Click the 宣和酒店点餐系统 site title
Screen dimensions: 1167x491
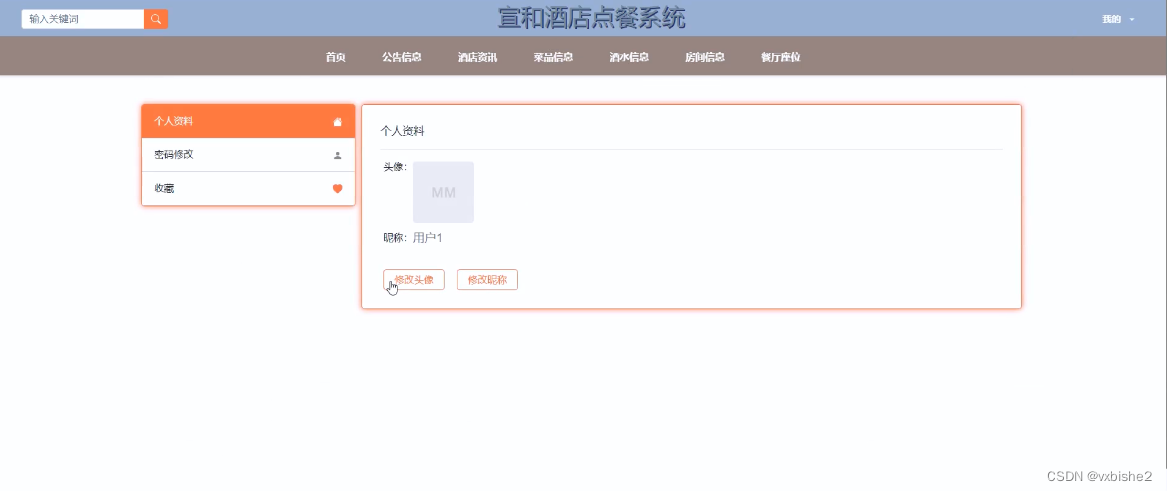point(592,18)
